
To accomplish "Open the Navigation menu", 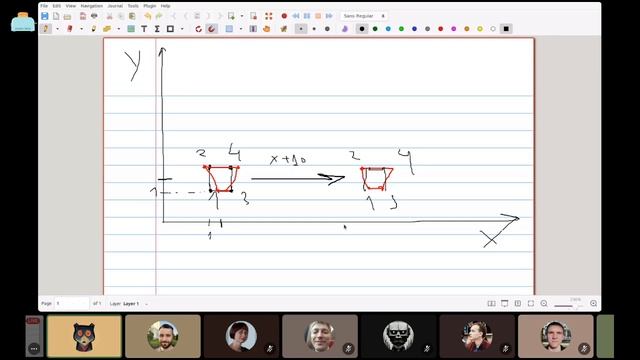I will click(91, 6).
